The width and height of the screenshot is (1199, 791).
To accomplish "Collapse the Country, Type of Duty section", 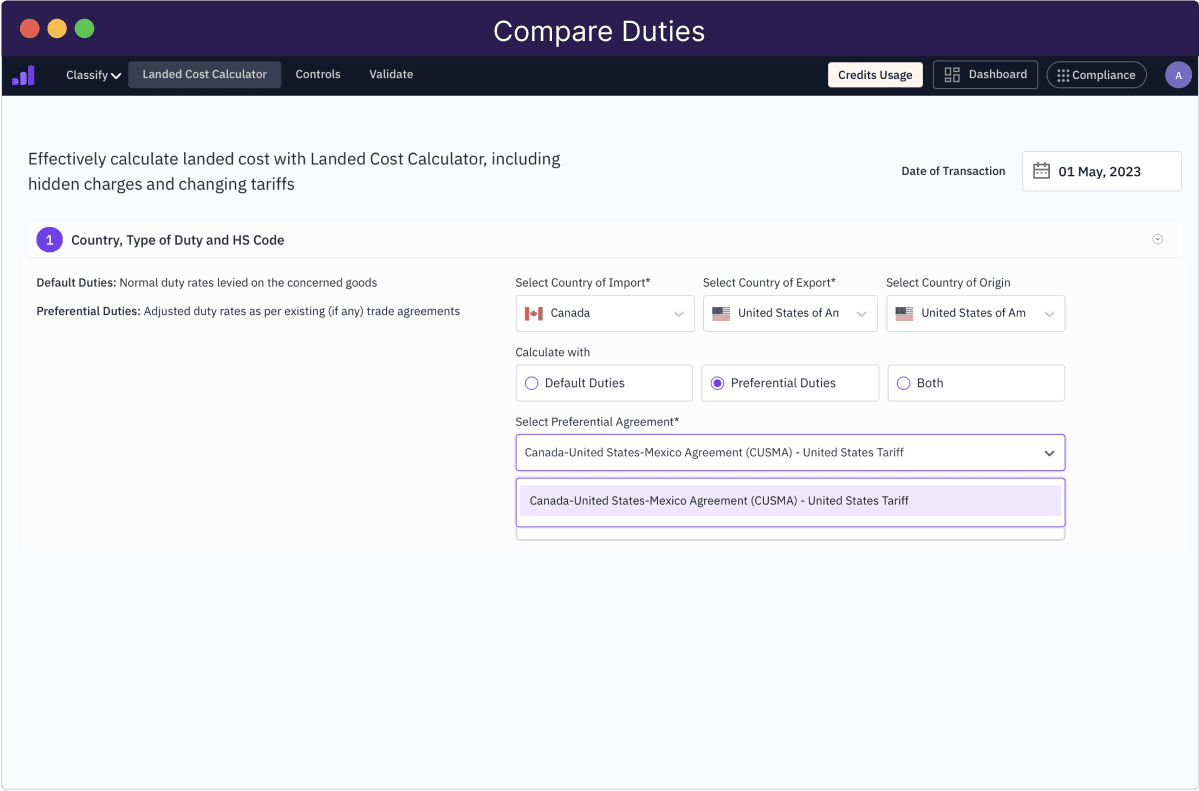I will click(x=1157, y=239).
